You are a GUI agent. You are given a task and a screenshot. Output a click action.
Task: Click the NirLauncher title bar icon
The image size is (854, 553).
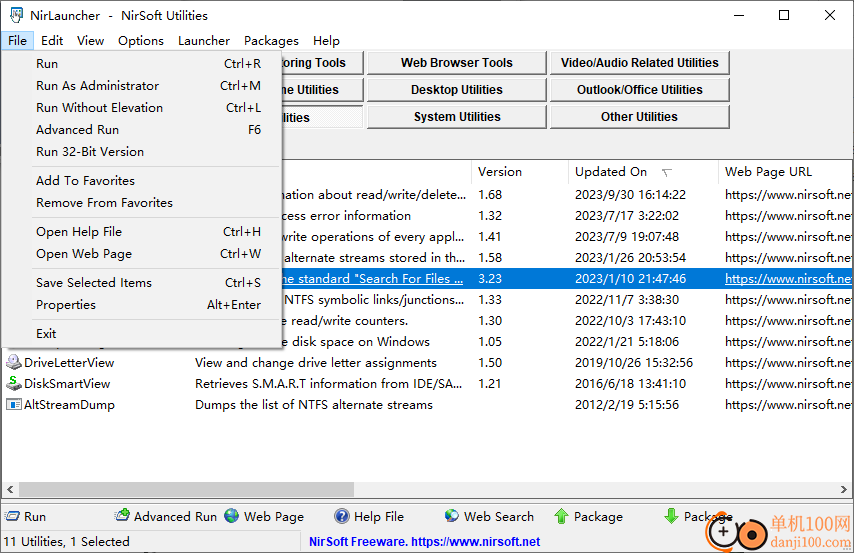16,15
